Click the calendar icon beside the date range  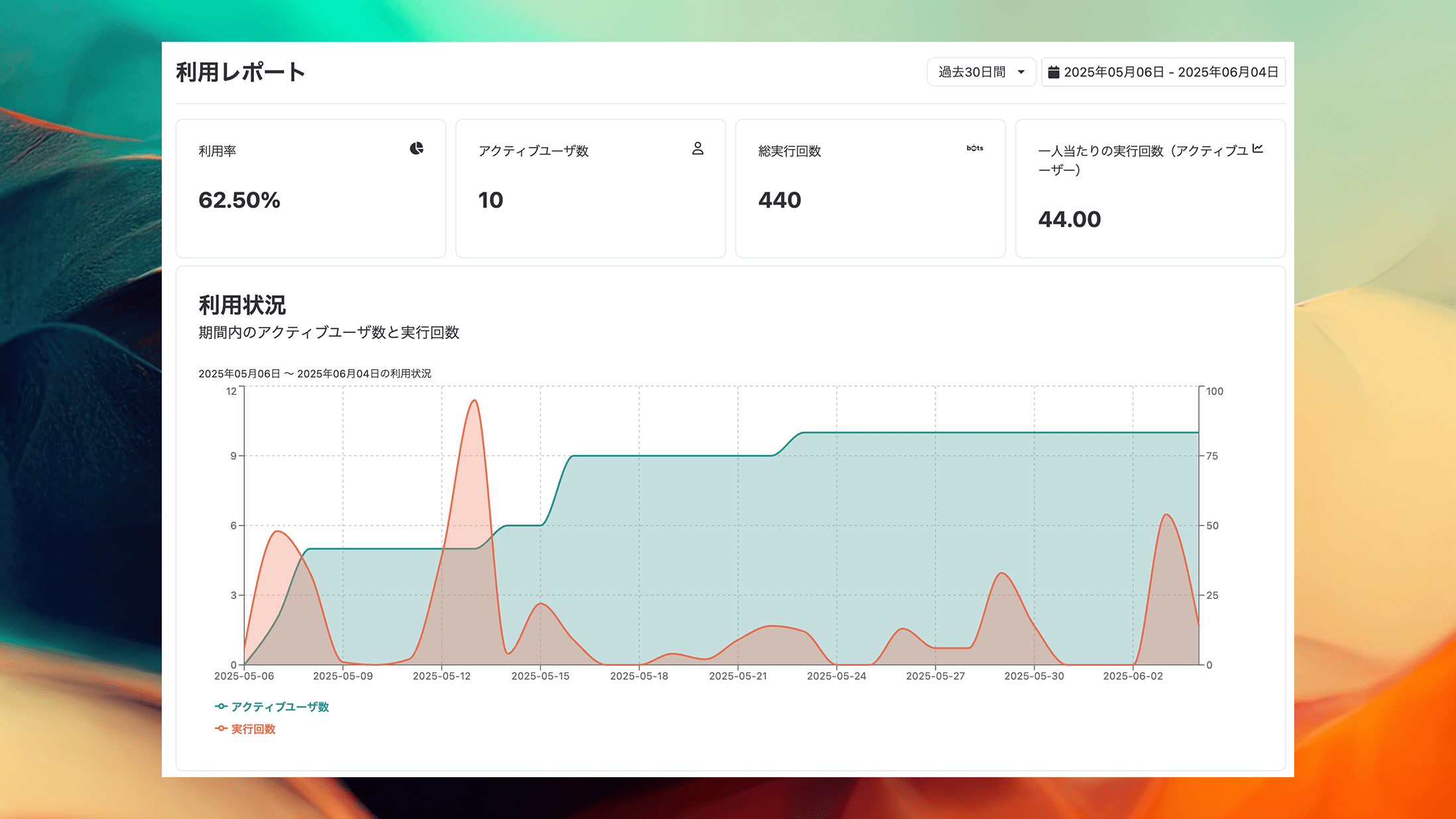coord(1053,72)
